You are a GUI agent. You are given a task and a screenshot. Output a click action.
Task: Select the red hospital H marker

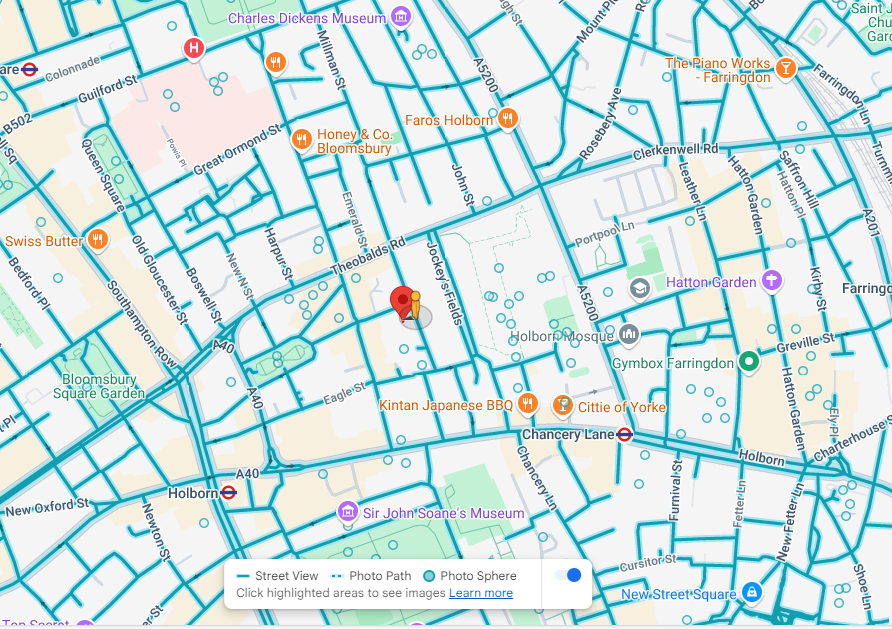tap(194, 48)
